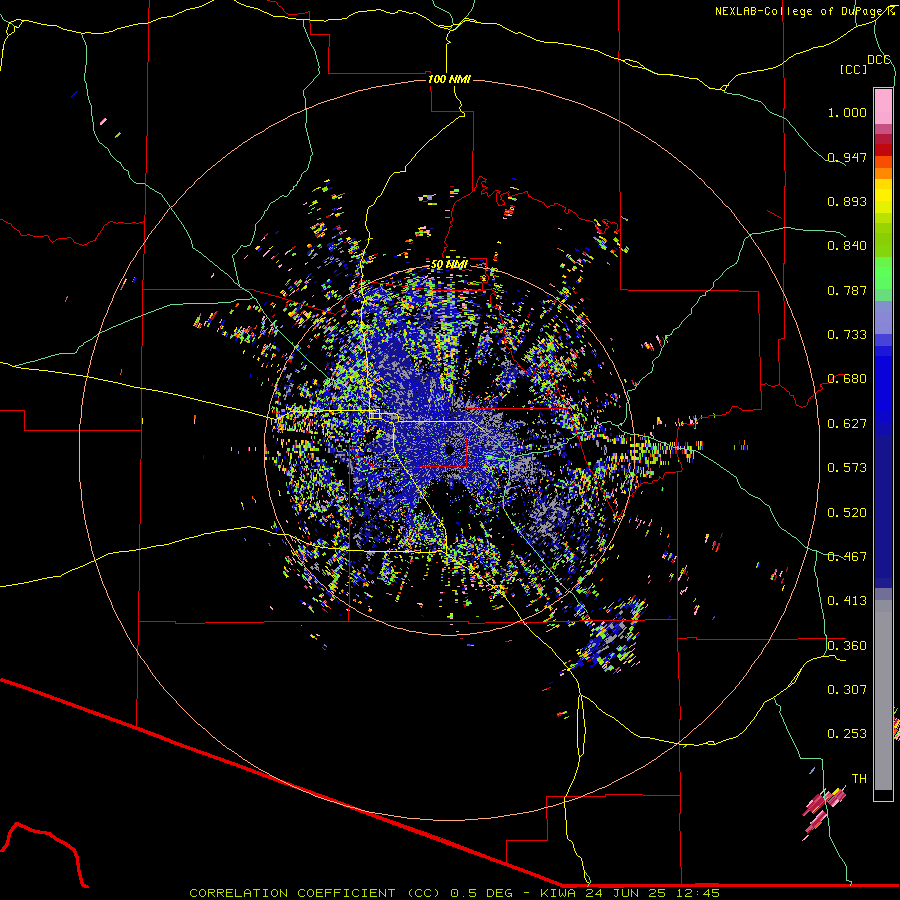The height and width of the screenshot is (900, 900).
Task: Click the 0.253 legend value
Action: 847,734
